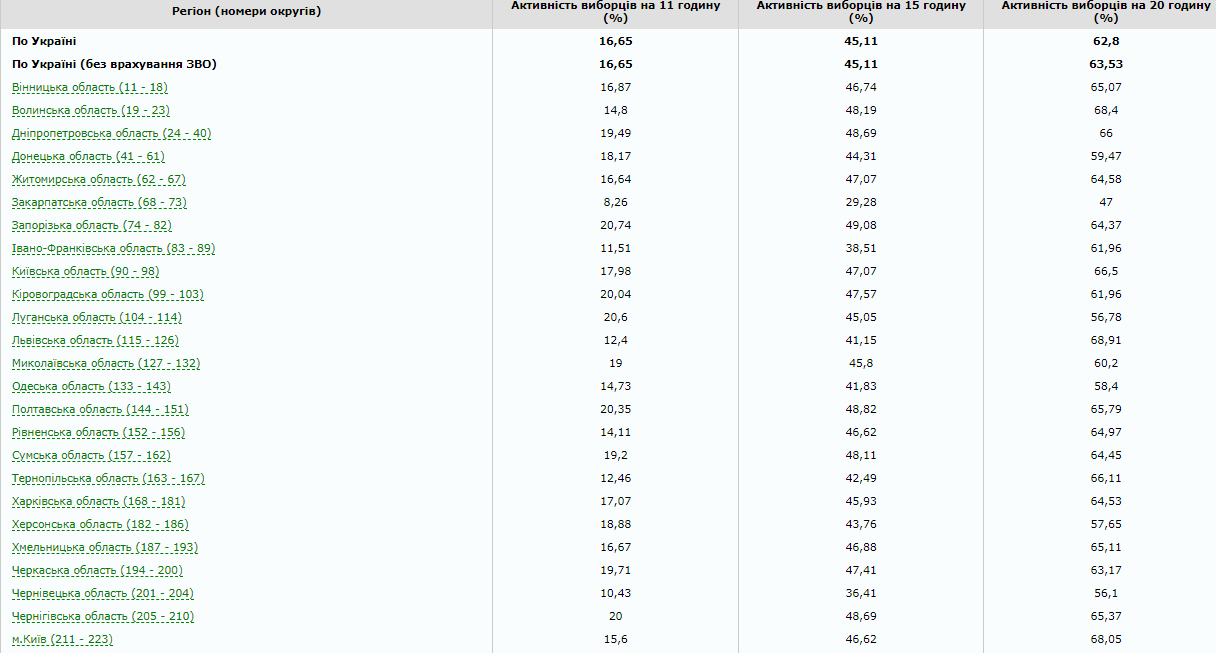Open Закарпатська область (68 - 73) link

[x=99, y=202]
